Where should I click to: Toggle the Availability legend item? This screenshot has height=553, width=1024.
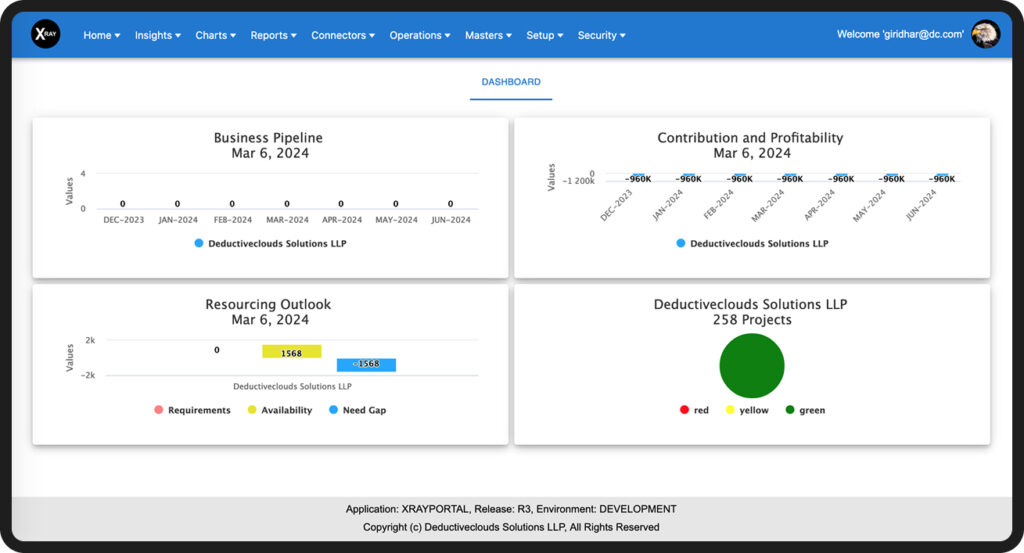pyautogui.click(x=280, y=410)
